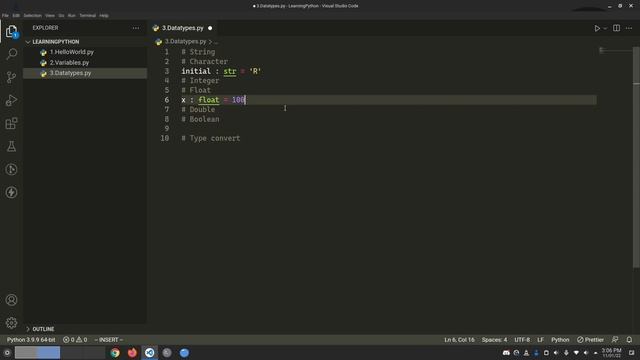Open the taskbar launcher button

7,353
